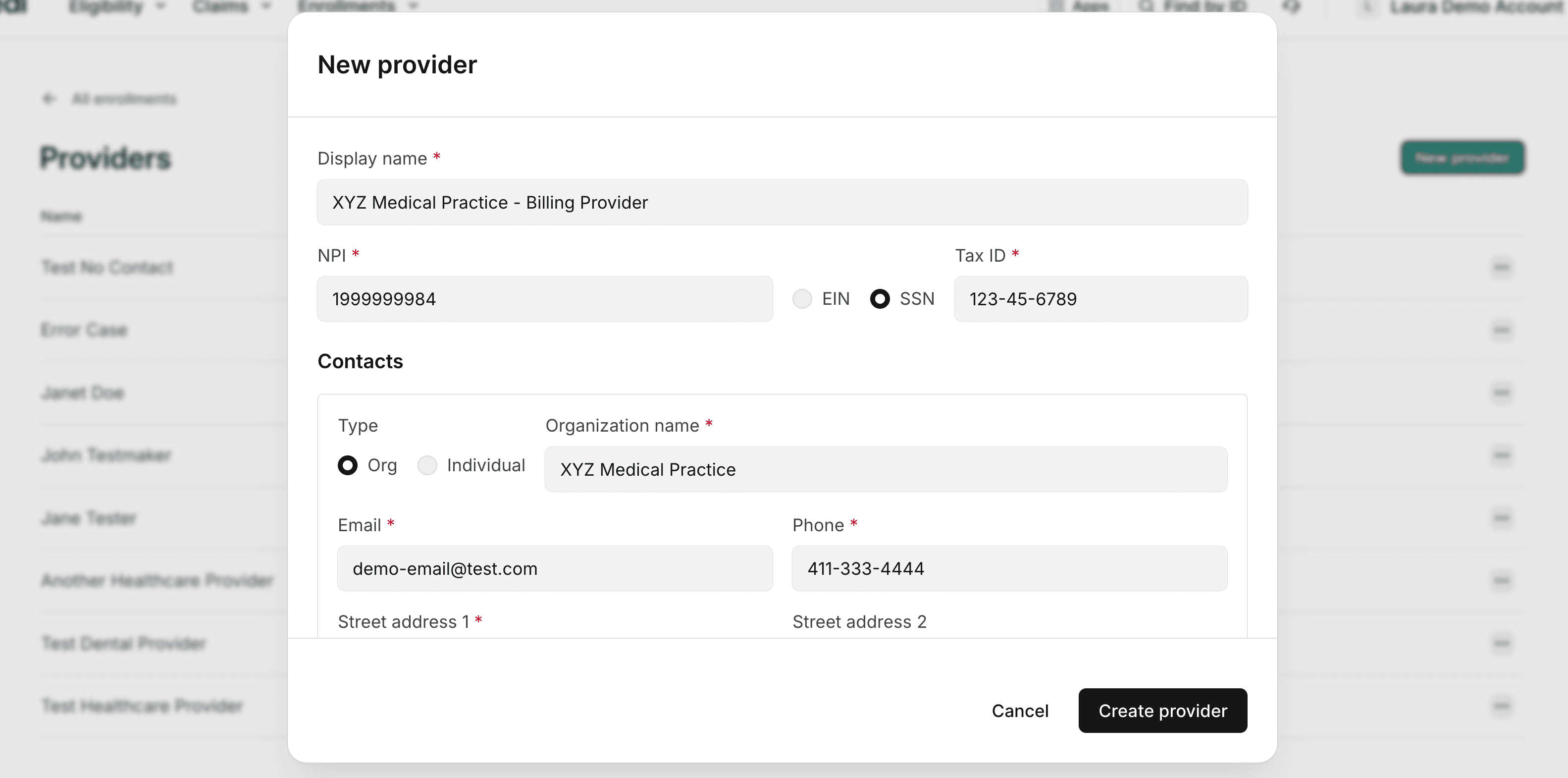Click Cancel to dismiss the New provider dialog
The height and width of the screenshot is (778, 1568).
point(1020,711)
